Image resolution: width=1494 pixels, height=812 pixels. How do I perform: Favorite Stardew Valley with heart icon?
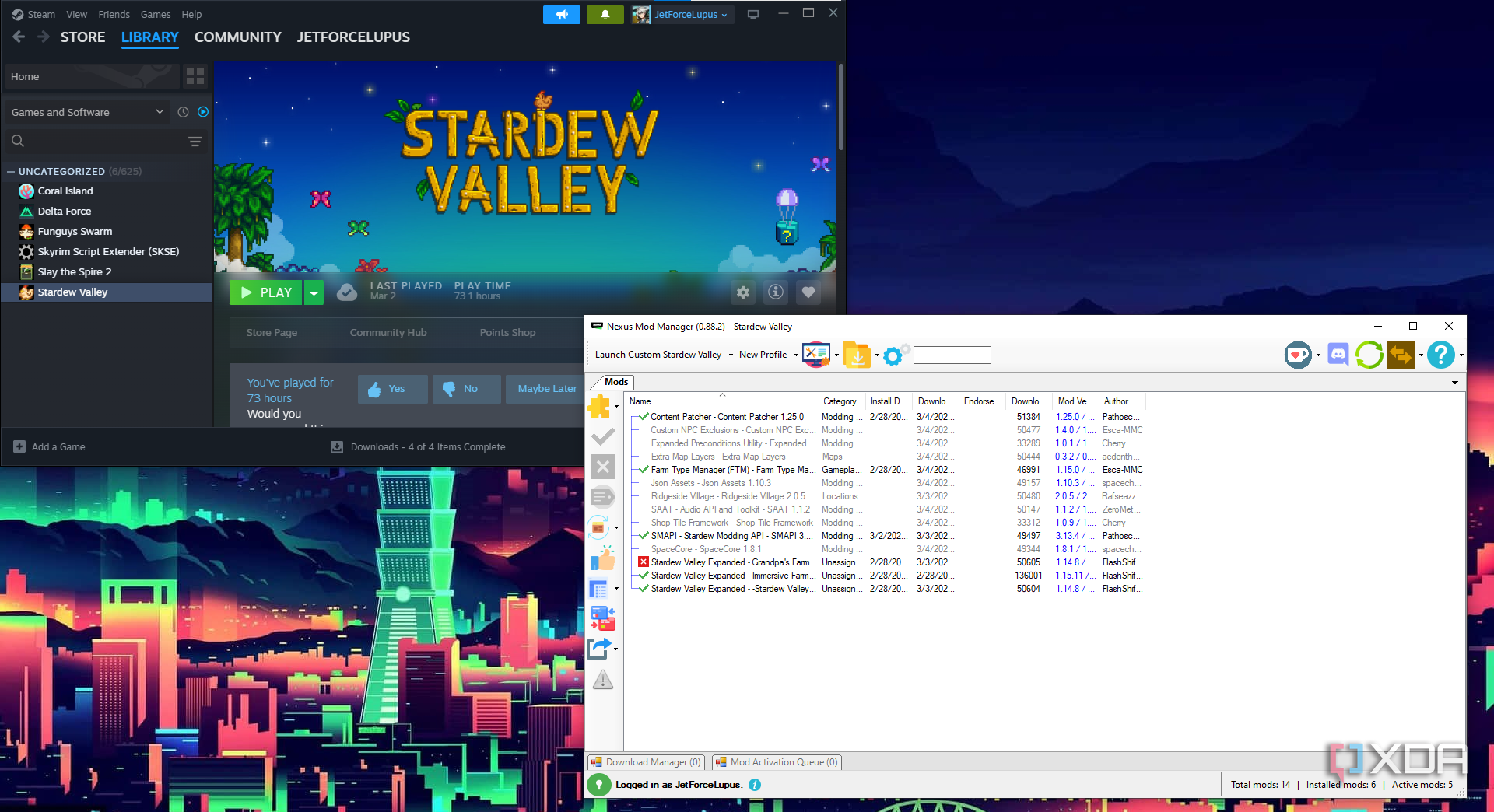point(808,292)
